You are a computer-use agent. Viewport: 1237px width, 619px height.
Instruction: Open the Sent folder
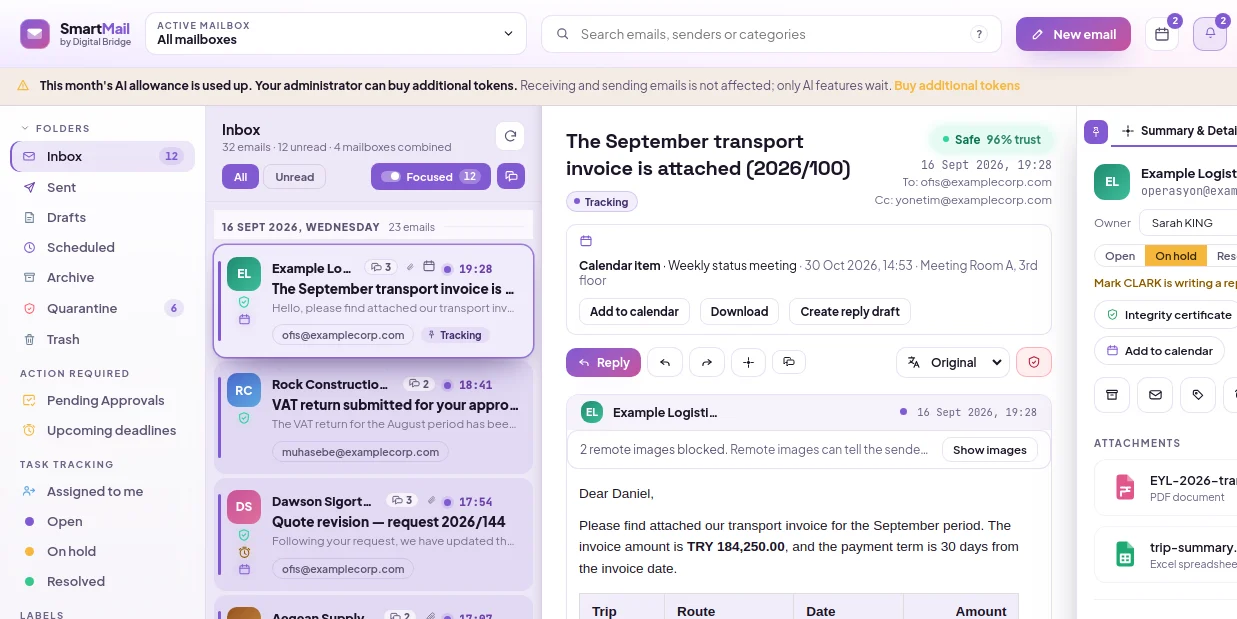[102, 187]
